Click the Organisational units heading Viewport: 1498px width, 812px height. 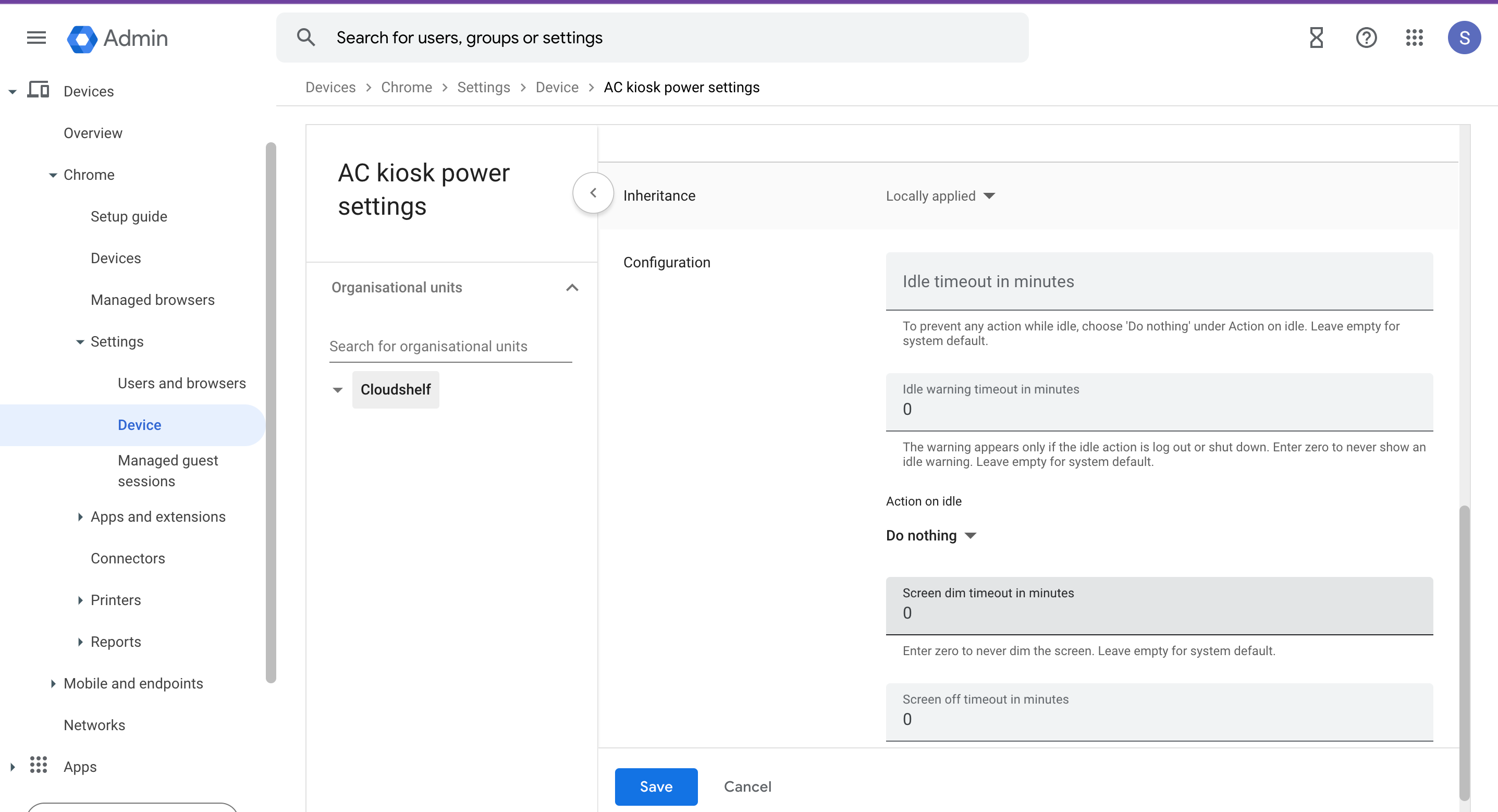point(397,287)
